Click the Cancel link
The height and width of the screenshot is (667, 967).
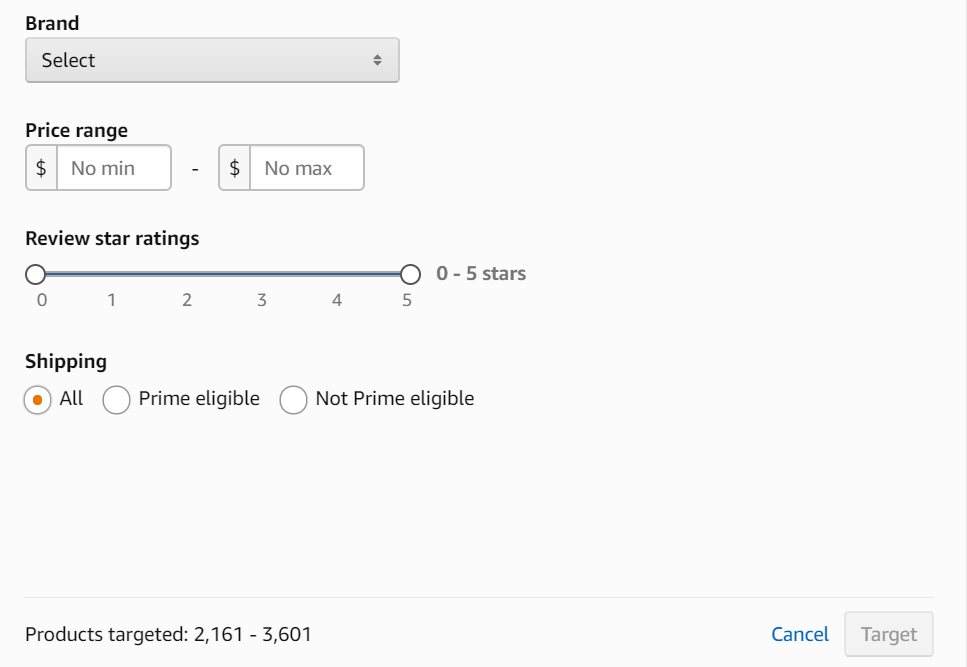(800, 634)
